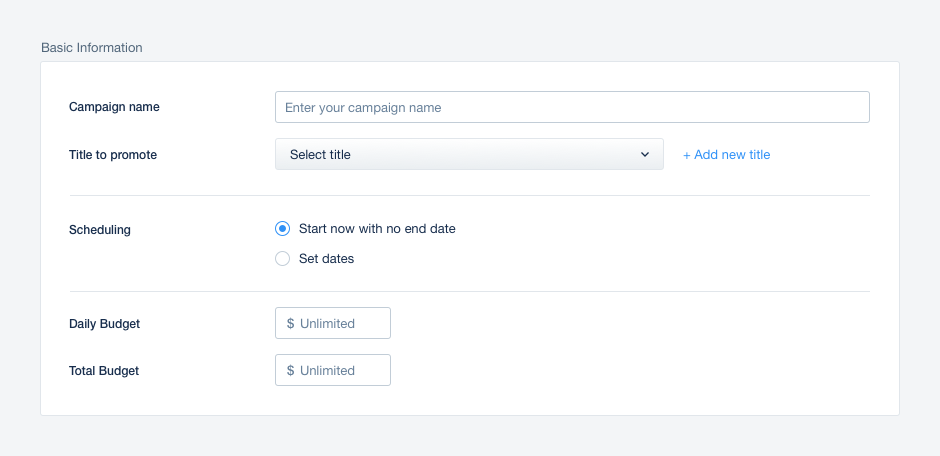Click the dollar sign in Daily Budget
The image size is (940, 456).
(290, 324)
